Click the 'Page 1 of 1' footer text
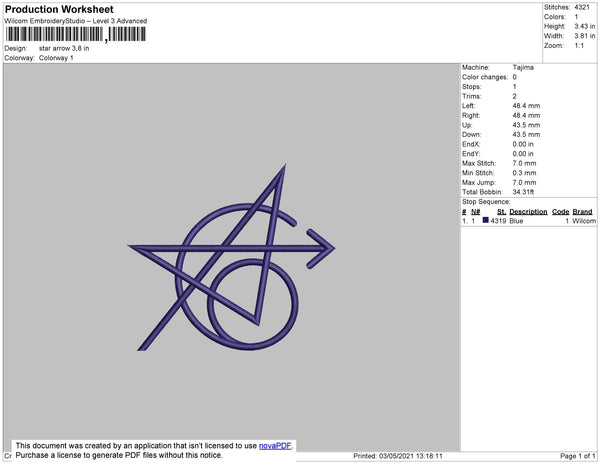 point(578,456)
